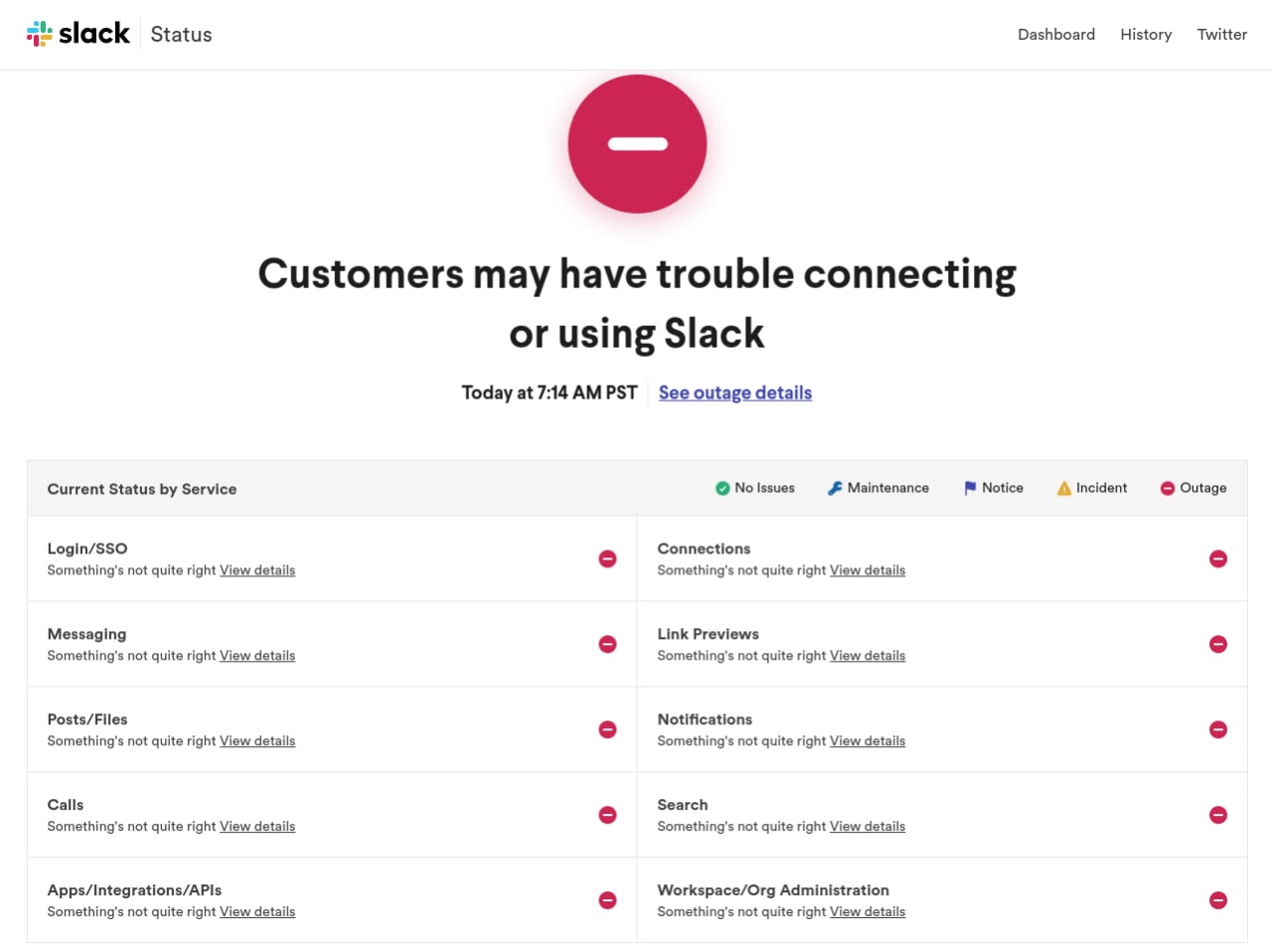Image resolution: width=1272 pixels, height=952 pixels.
Task: Click the 'Outage' legend label
Action: coord(1203,488)
